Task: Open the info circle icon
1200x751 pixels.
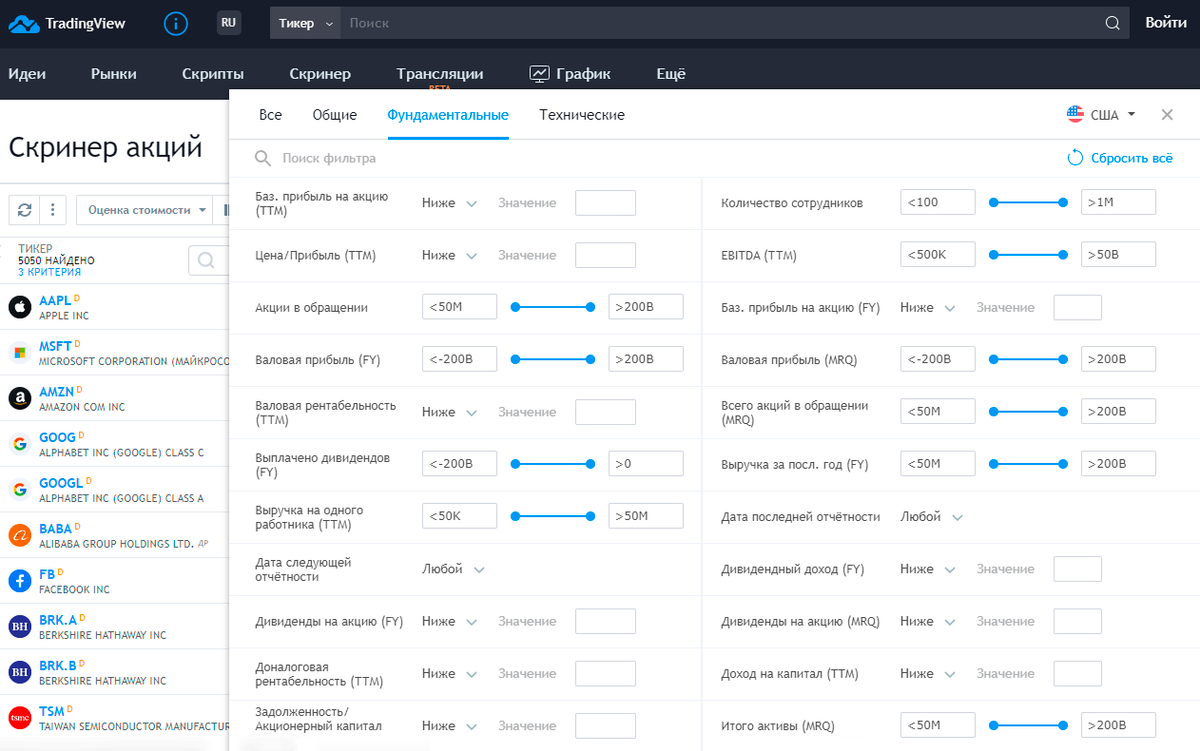Action: pos(175,23)
